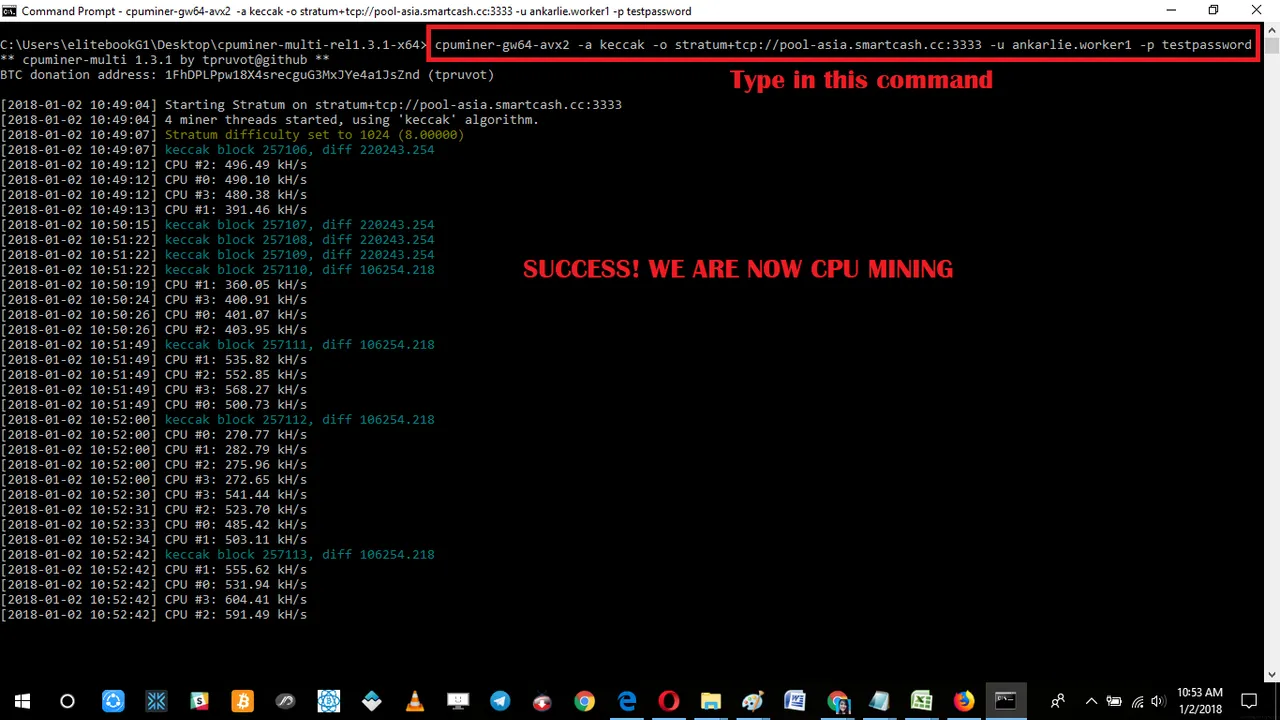This screenshot has width=1280, height=720.
Task: Open the People icon in system tray
Action: click(x=1057, y=701)
